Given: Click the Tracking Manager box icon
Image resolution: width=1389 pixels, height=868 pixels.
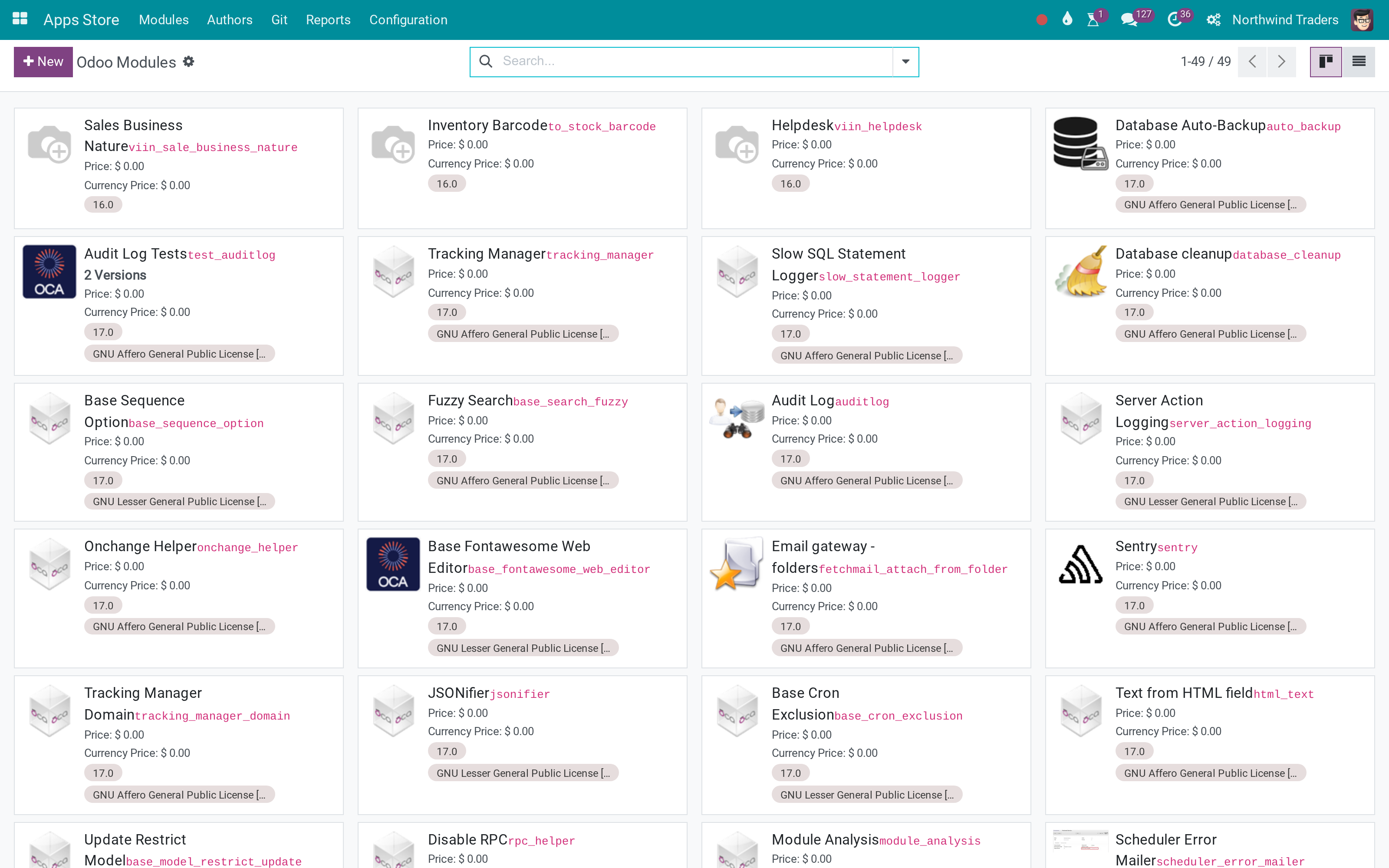Looking at the screenshot, I should pyautogui.click(x=393, y=272).
